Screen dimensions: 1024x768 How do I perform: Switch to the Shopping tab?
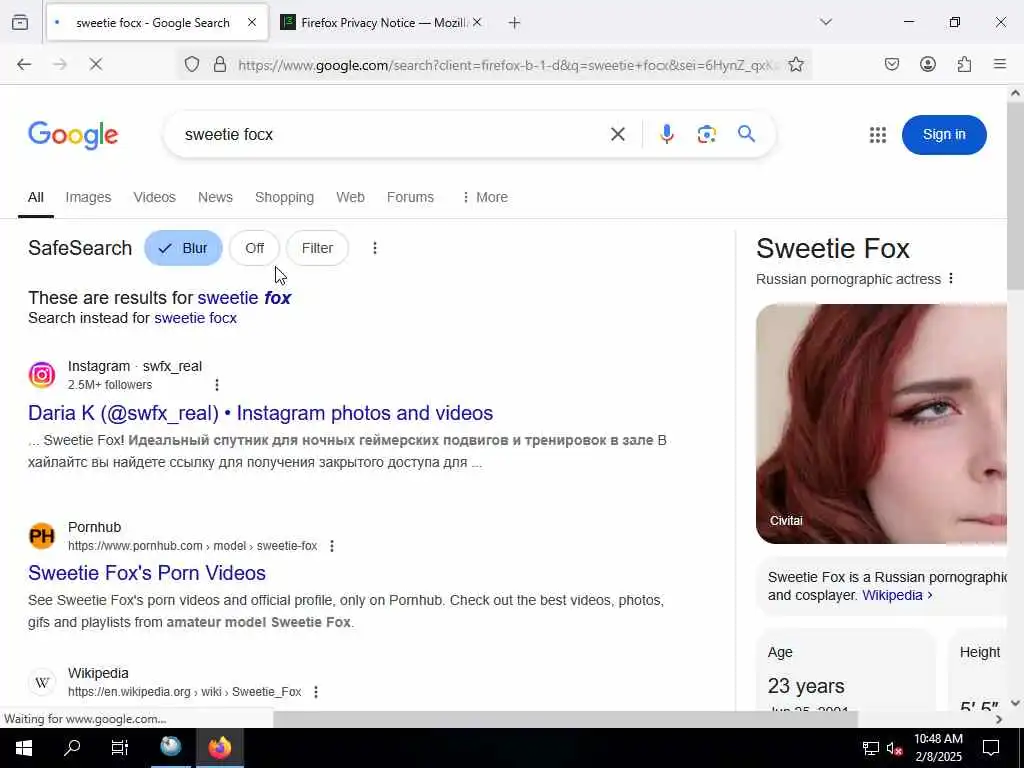(284, 197)
